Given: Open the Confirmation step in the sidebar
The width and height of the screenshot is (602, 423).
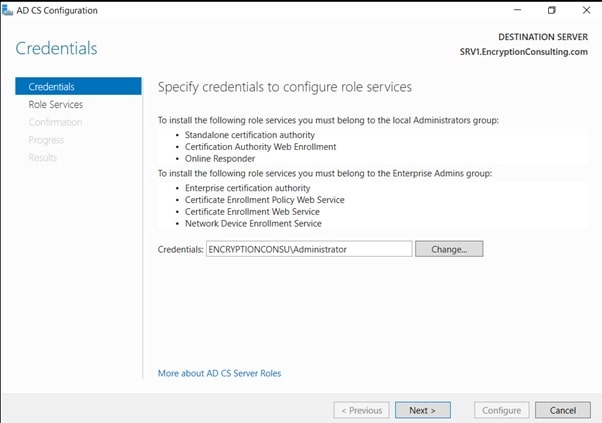Looking at the screenshot, I should [55, 122].
